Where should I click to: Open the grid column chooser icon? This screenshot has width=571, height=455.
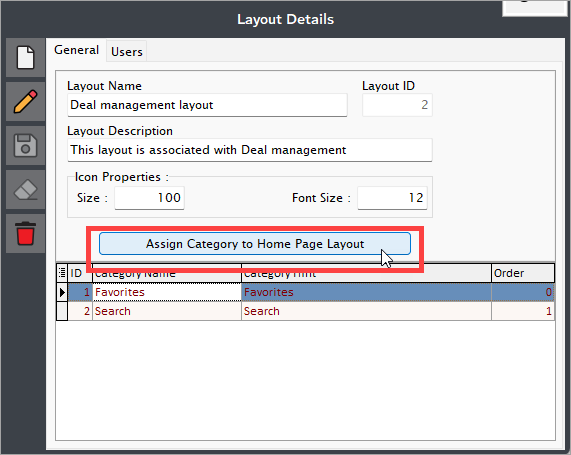[62, 272]
